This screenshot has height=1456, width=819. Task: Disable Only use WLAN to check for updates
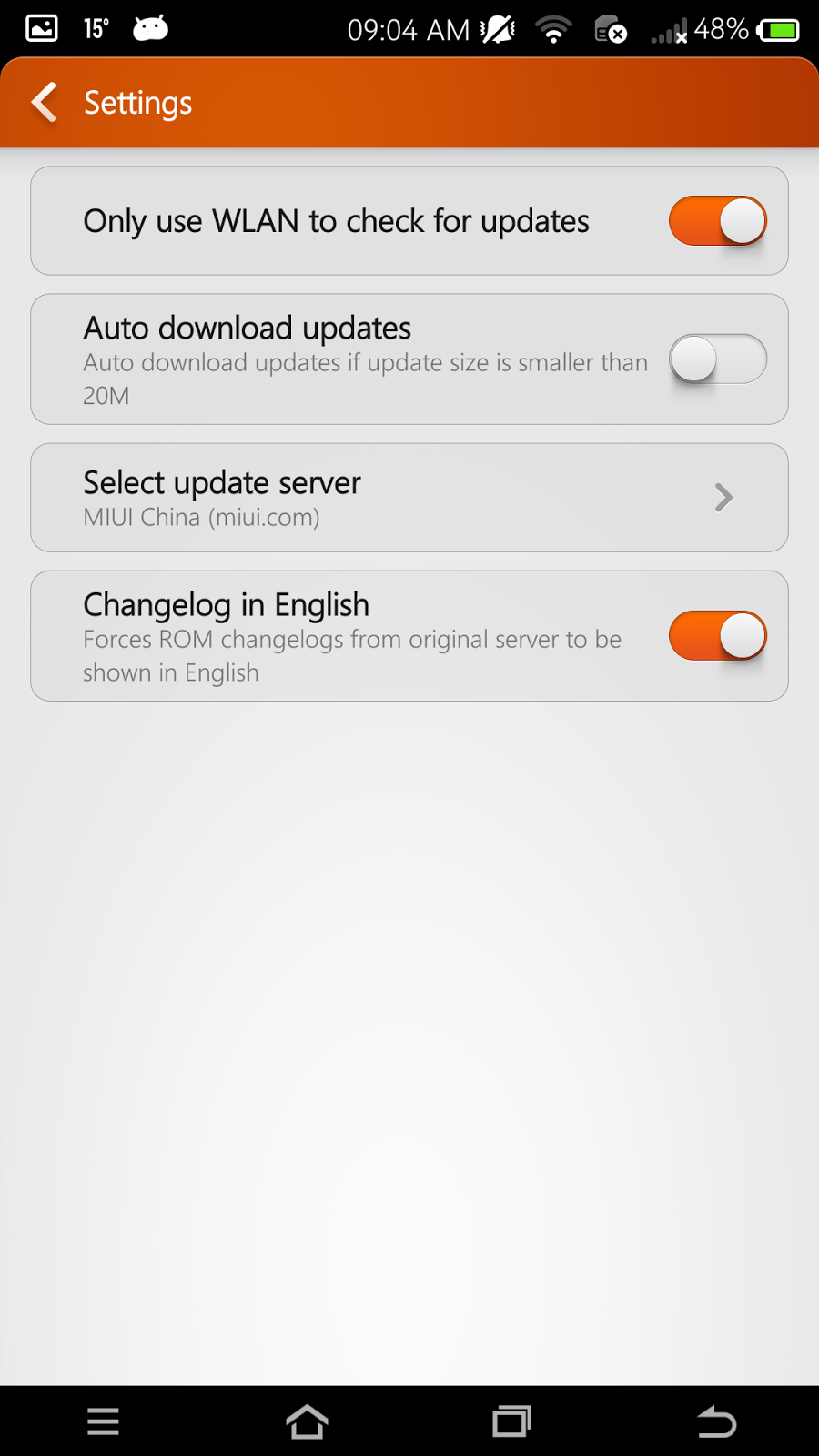(x=718, y=221)
